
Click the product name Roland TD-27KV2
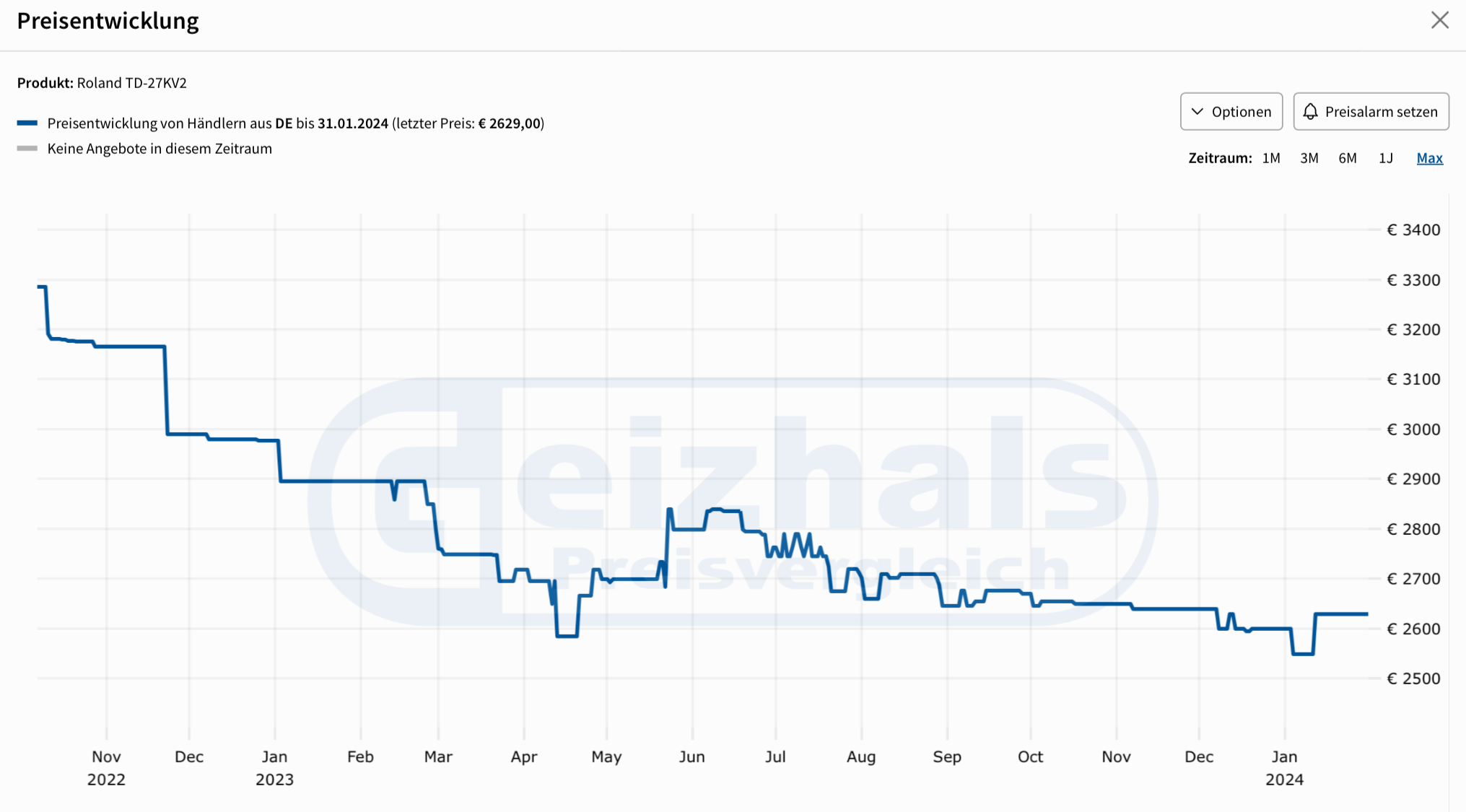131,83
